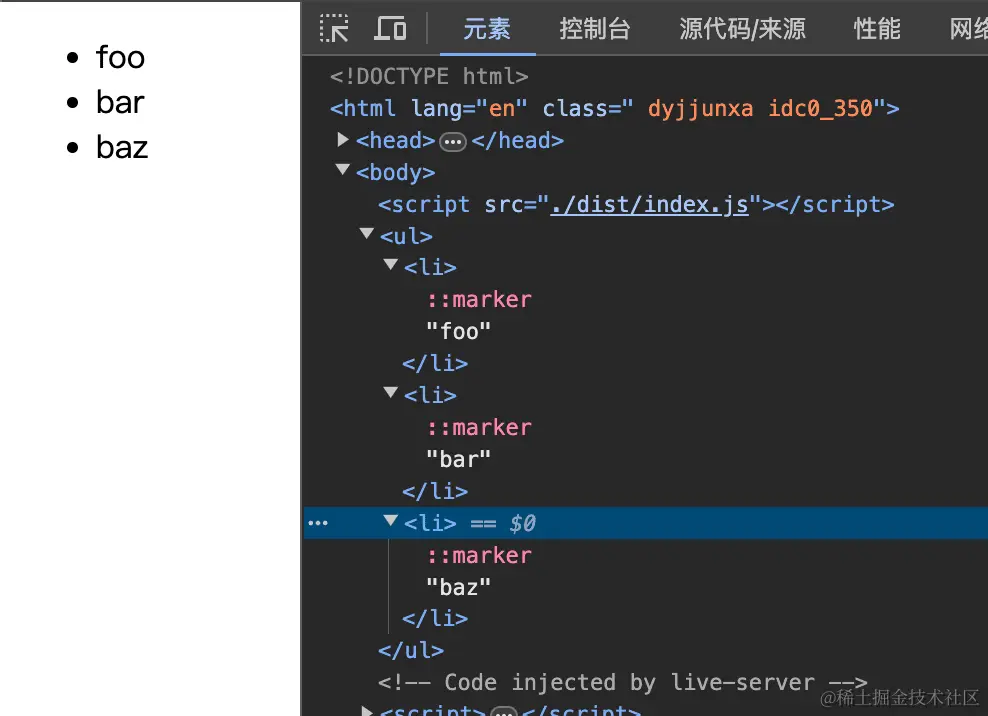The width and height of the screenshot is (988, 716).
Task: Toggle the device toolbar icon
Action: (x=390, y=28)
